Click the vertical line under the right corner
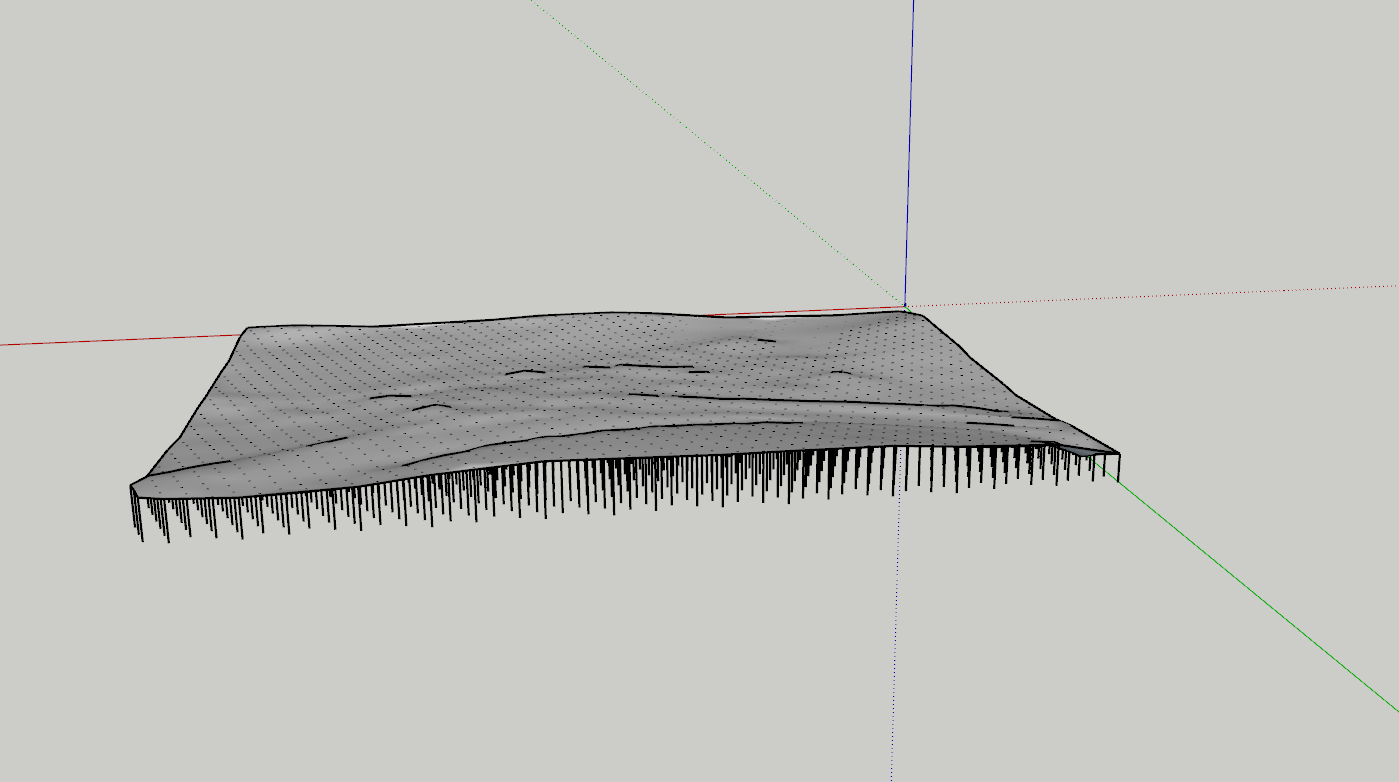 [1118, 467]
